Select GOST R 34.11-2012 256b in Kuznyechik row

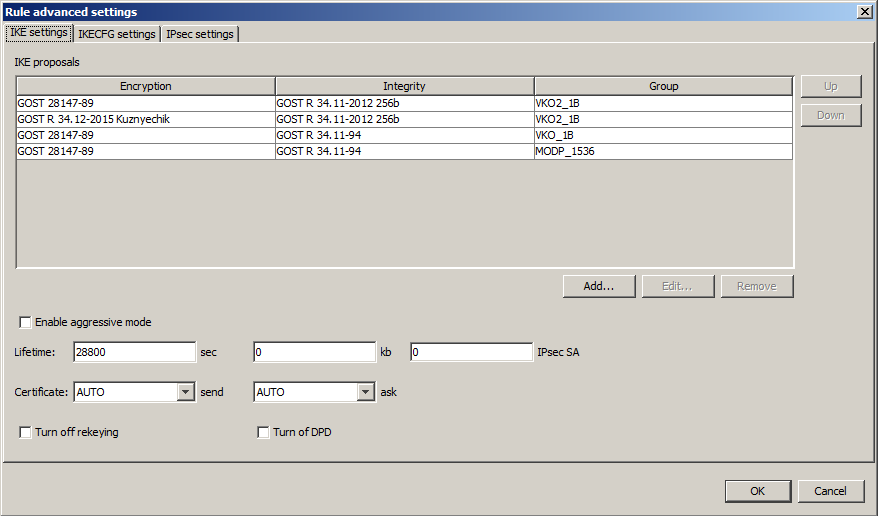pyautogui.click(x=404, y=119)
